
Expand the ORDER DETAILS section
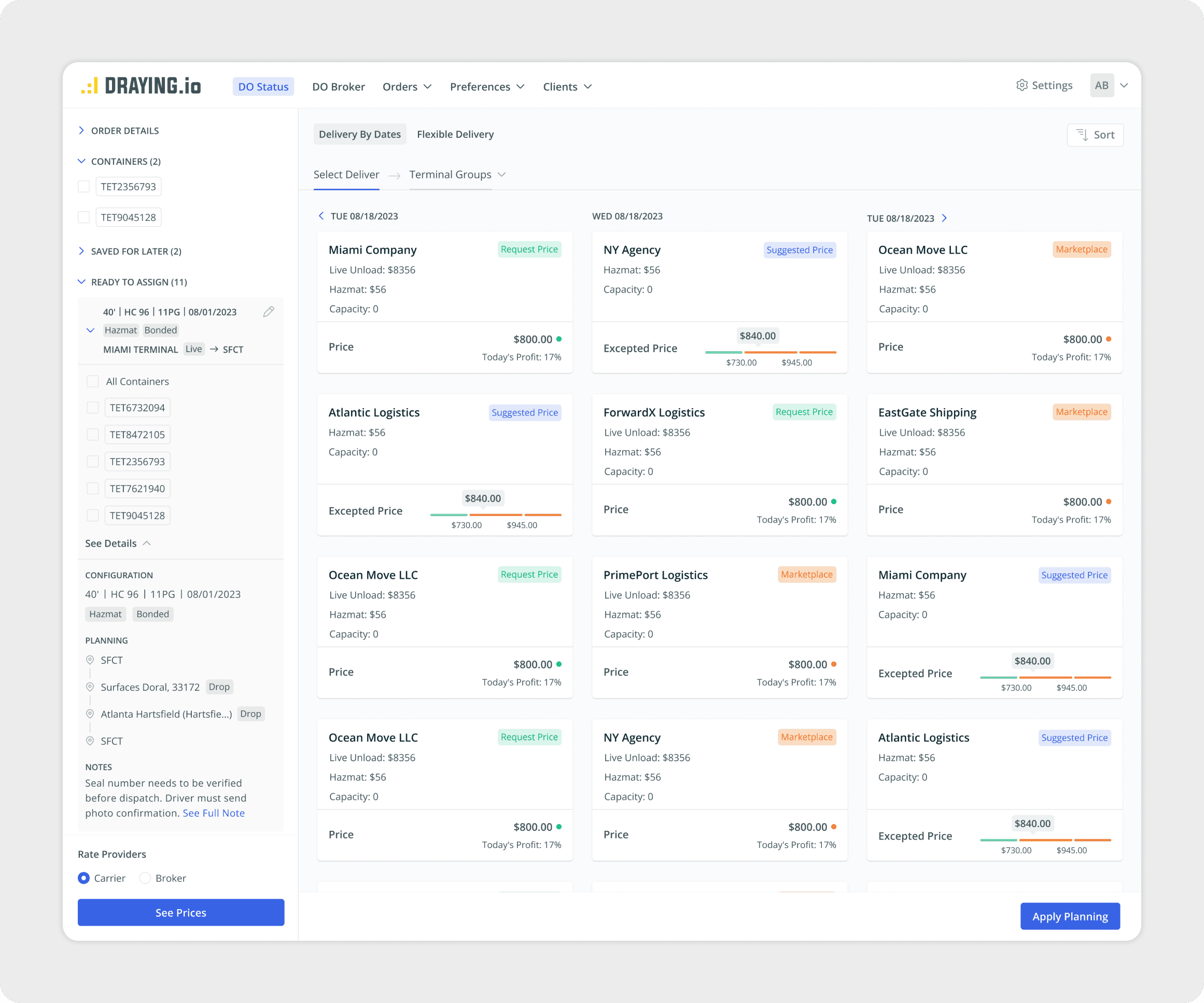[81, 130]
